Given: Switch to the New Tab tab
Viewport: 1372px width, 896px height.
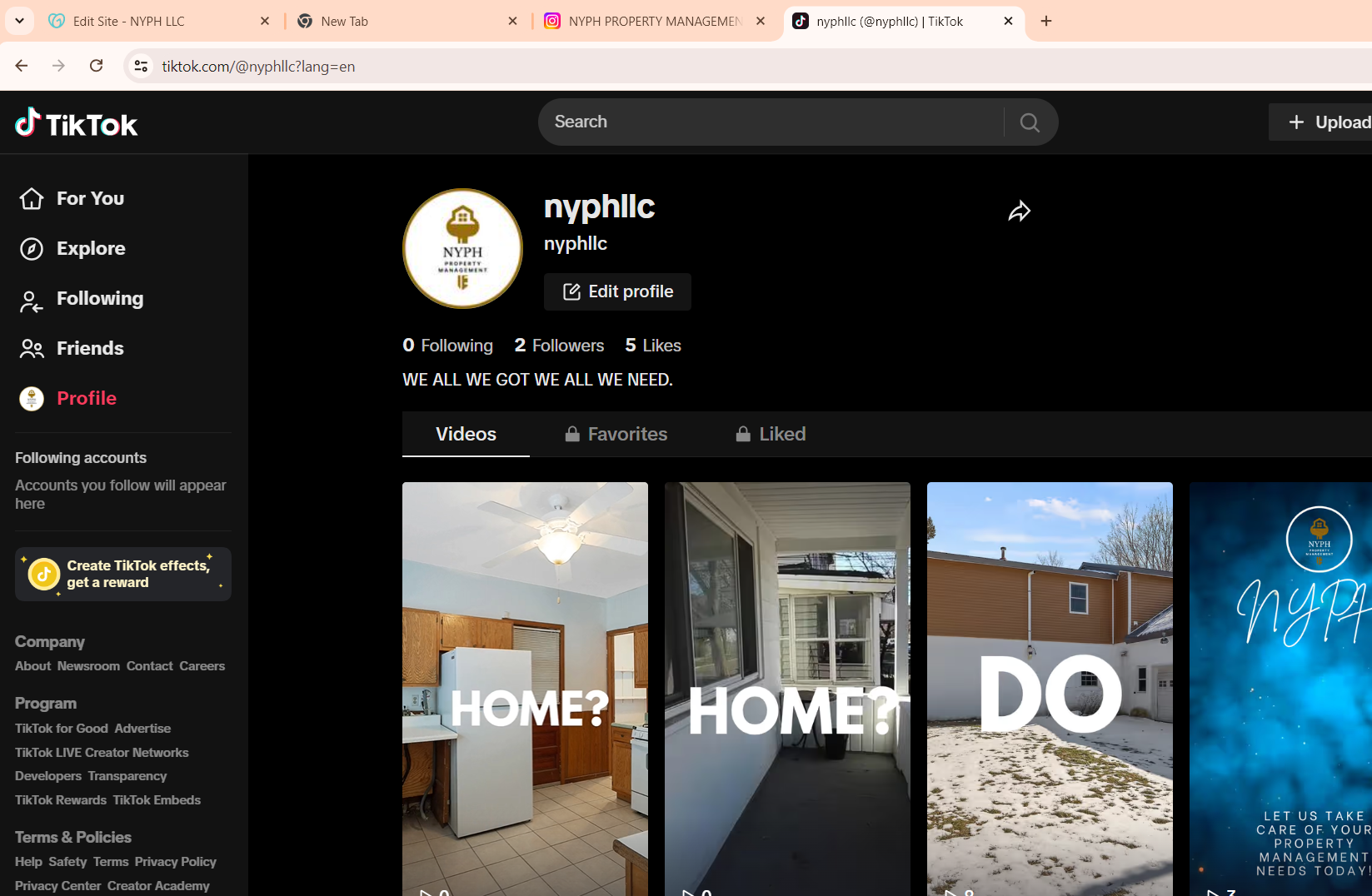Looking at the screenshot, I should pos(407,21).
